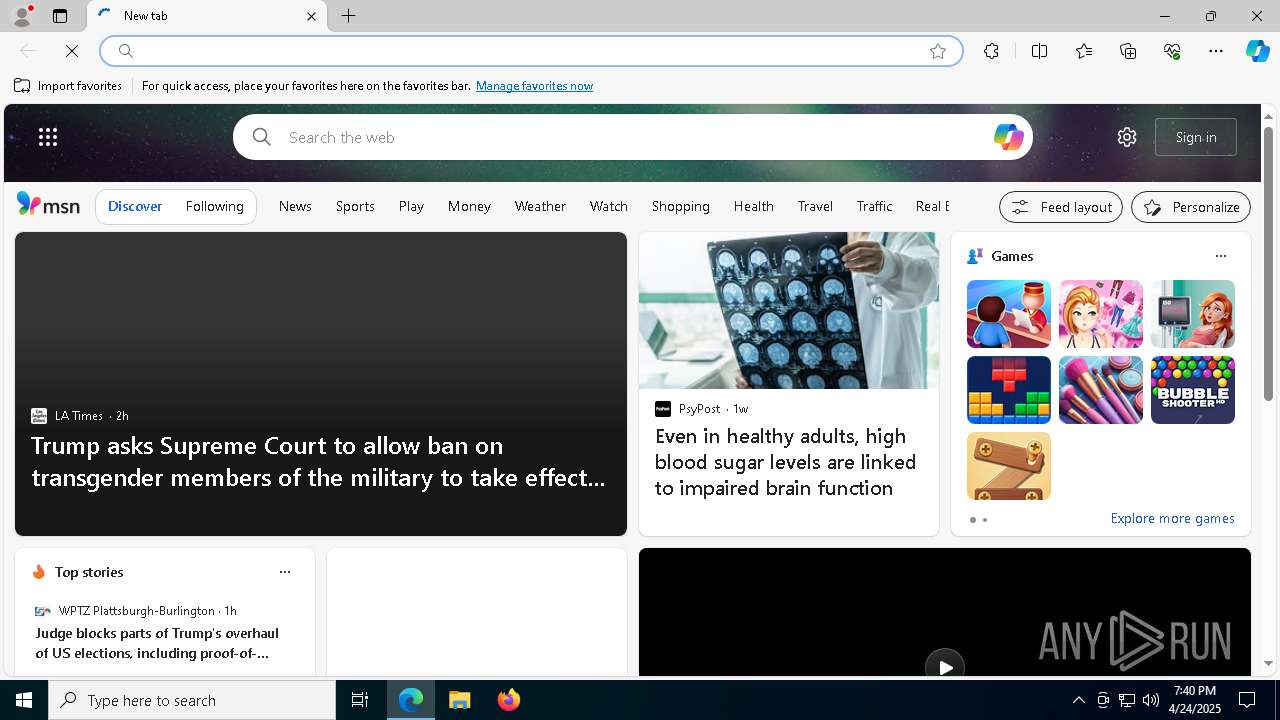Go to the MSN logo home

[x=48, y=205]
